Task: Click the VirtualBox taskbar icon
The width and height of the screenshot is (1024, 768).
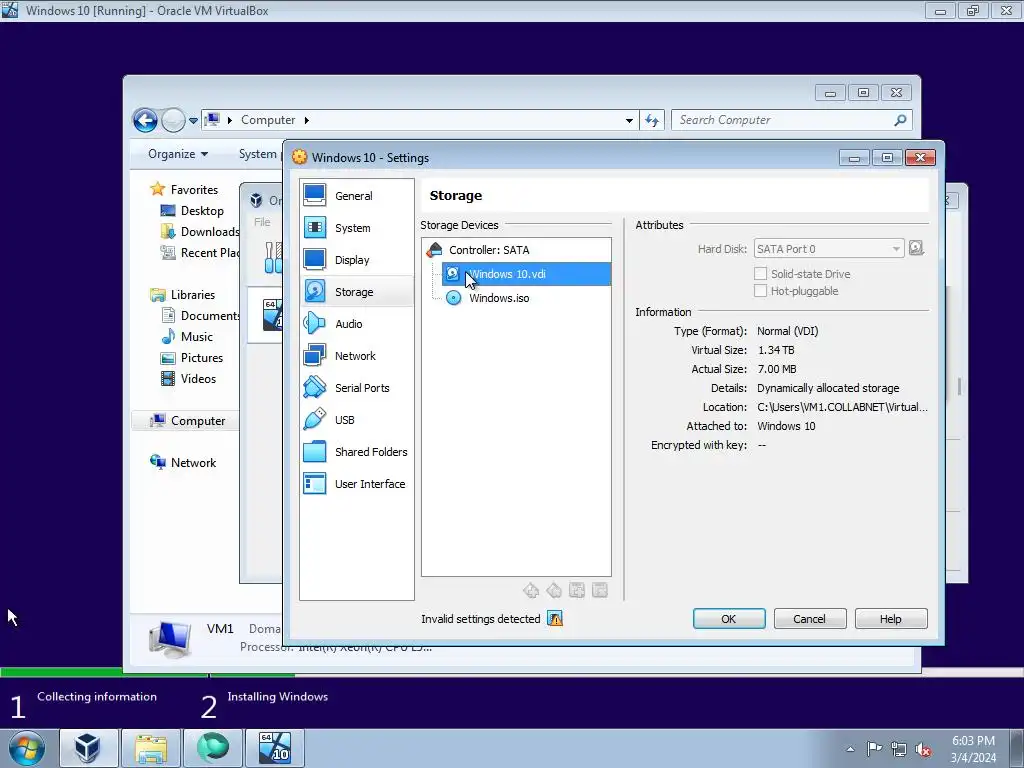Action: 89,748
